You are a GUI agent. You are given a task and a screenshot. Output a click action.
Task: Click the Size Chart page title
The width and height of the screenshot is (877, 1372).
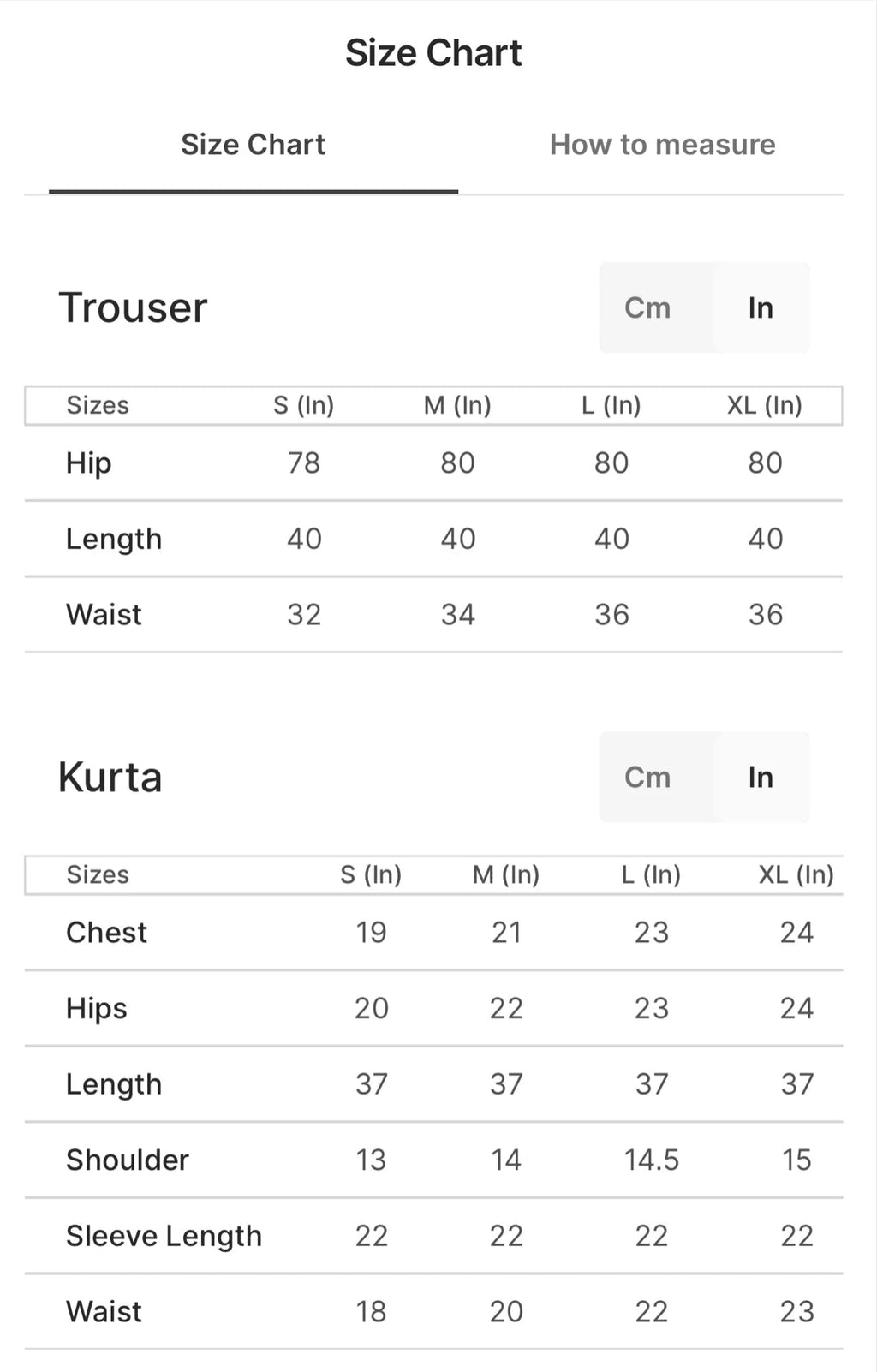click(433, 53)
